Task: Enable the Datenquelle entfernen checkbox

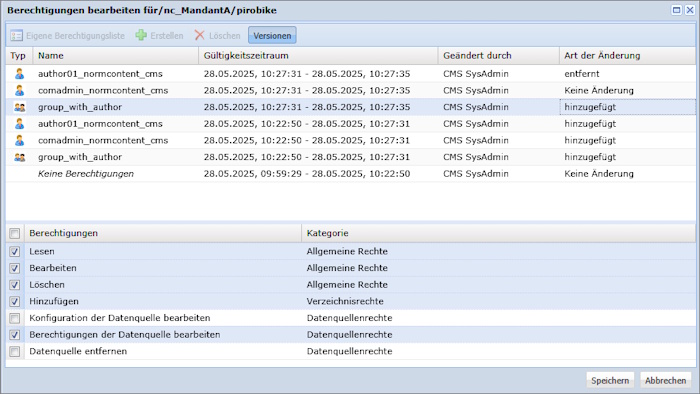Action: click(15, 351)
